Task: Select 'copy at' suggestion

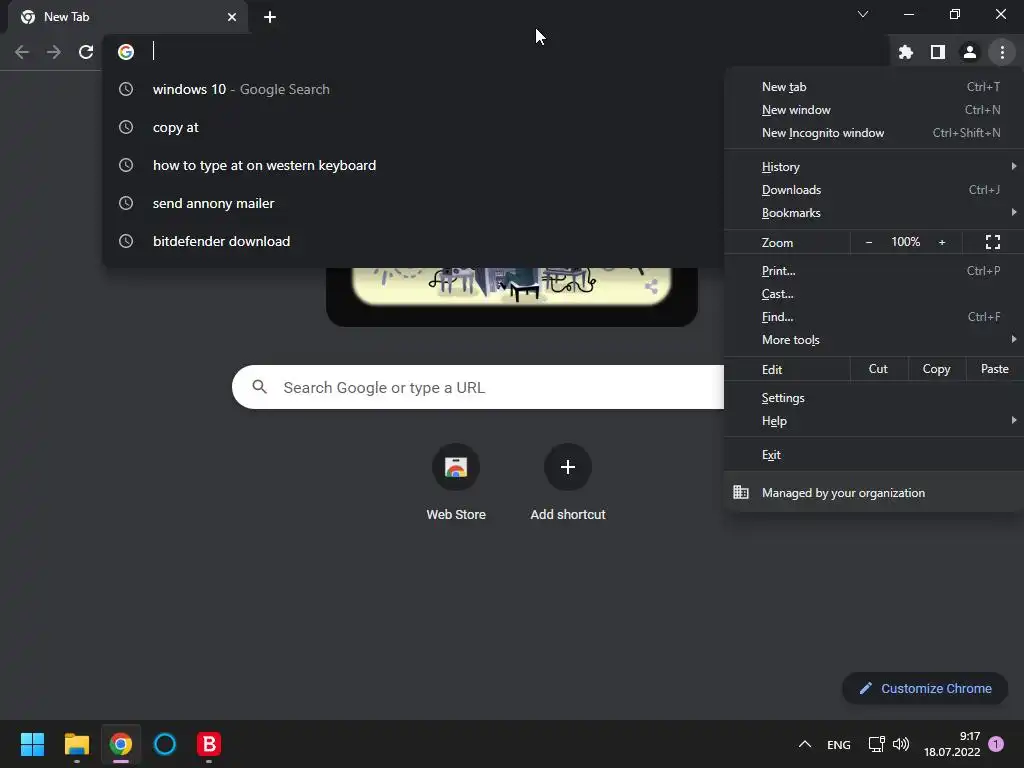Action: coord(413,127)
